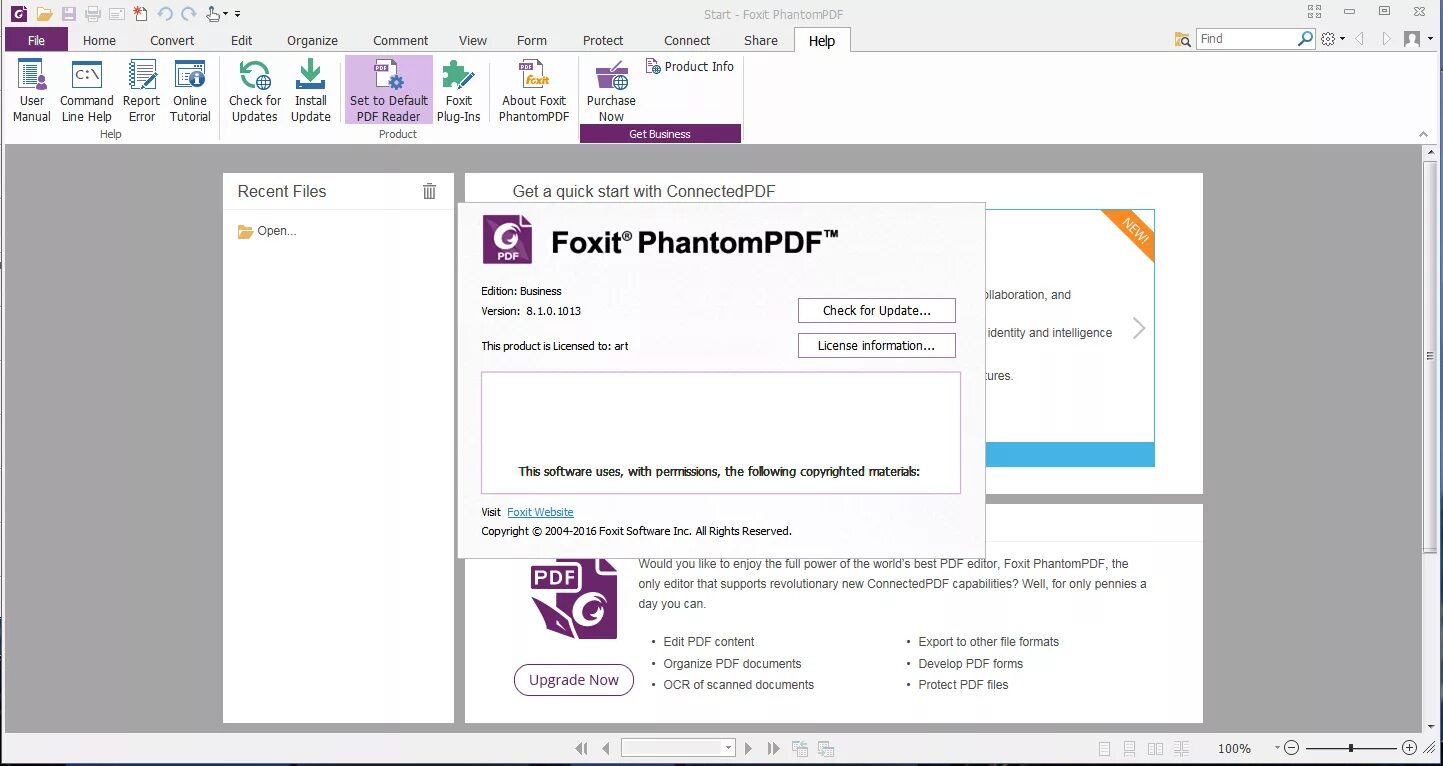This screenshot has width=1443, height=766.
Task: Click the zoom in plus button
Action: [1409, 748]
